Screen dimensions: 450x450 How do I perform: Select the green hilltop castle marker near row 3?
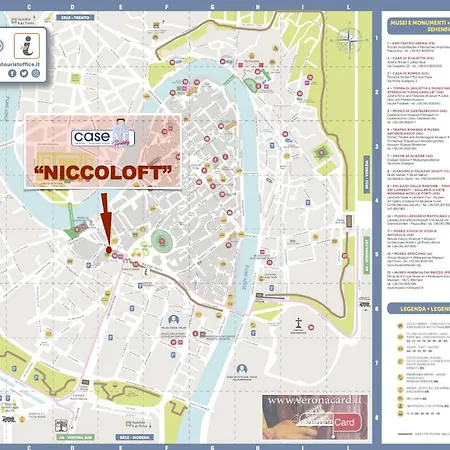click(321, 153)
